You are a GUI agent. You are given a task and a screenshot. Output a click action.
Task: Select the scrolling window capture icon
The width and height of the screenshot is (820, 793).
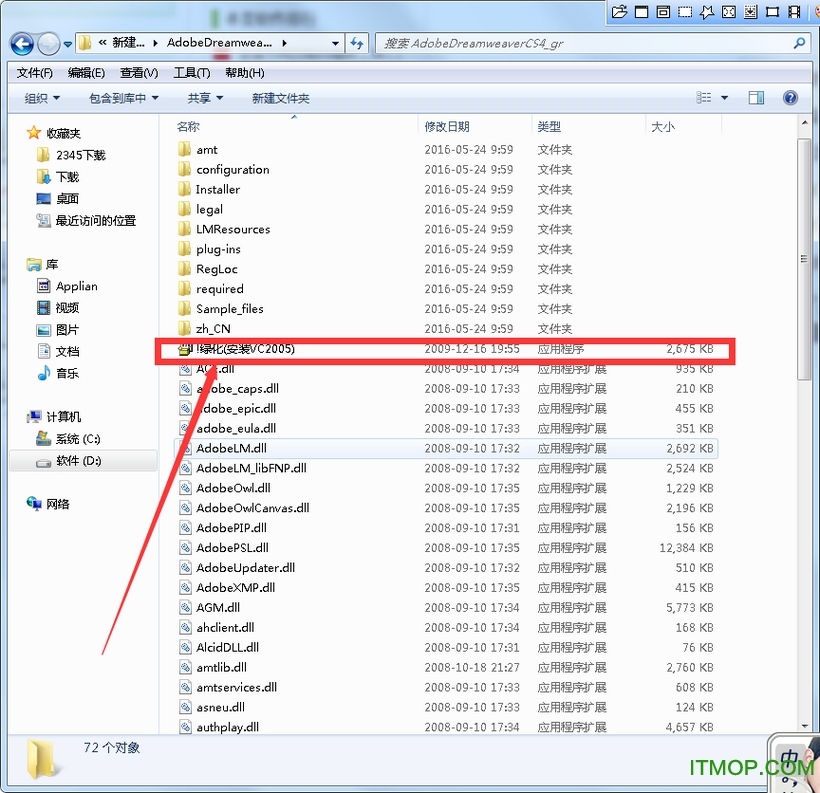(751, 12)
